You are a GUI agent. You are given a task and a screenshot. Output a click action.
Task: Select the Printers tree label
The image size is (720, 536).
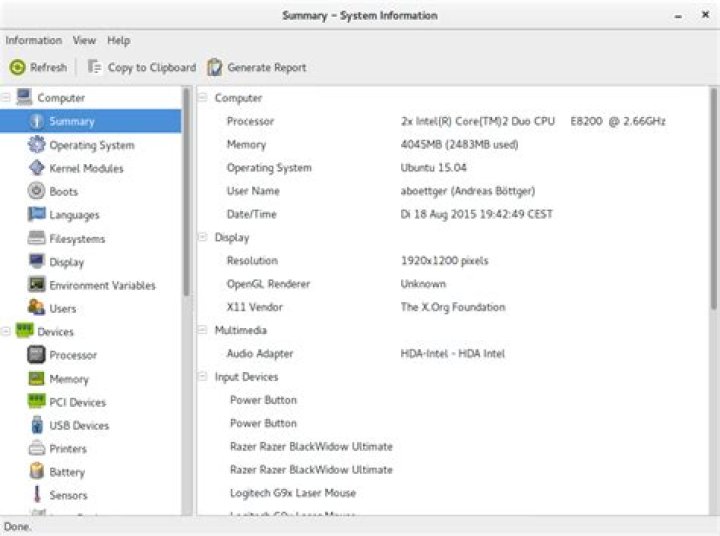68,449
